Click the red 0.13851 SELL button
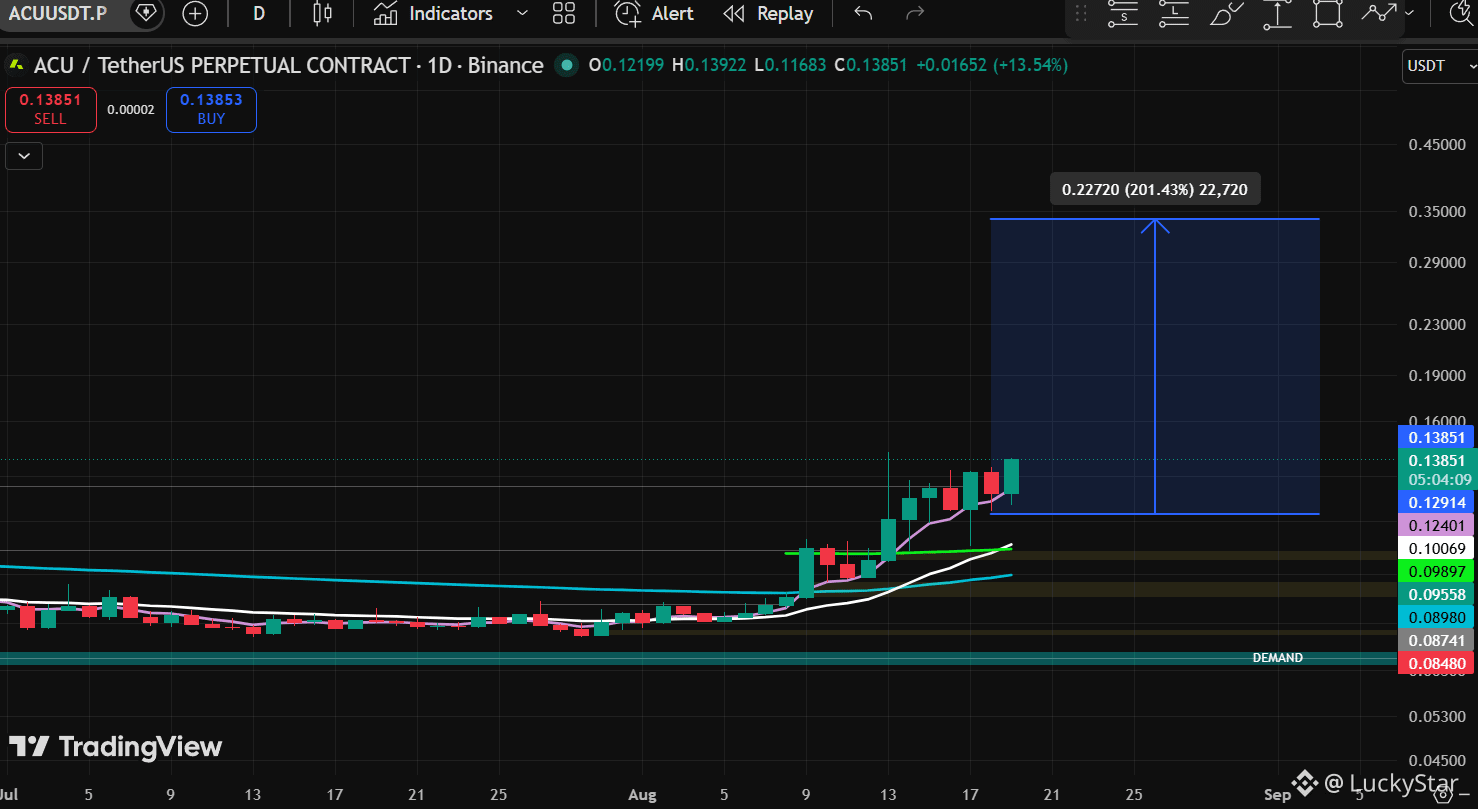 [50, 110]
